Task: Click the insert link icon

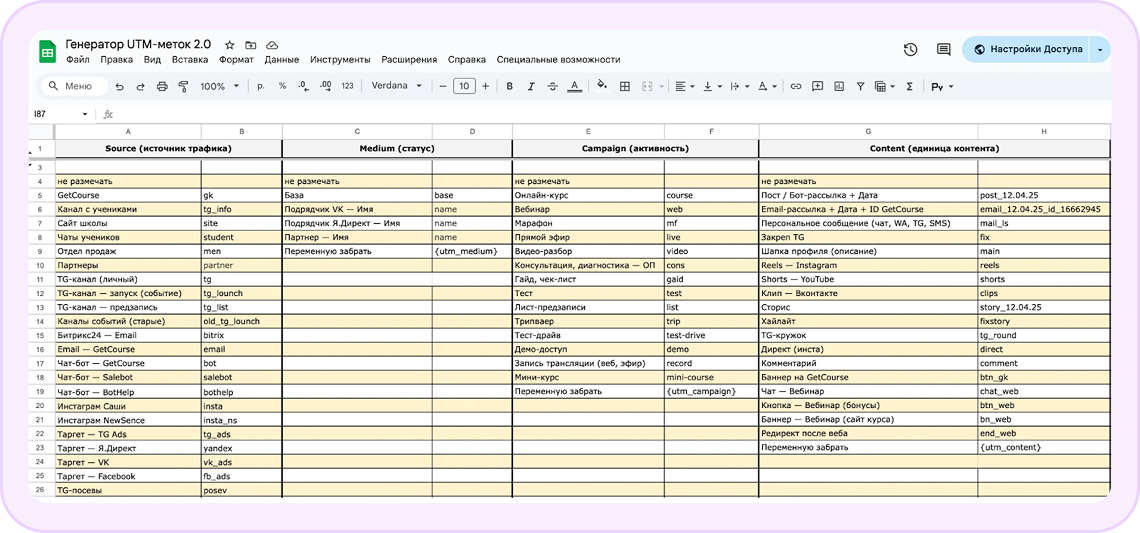Action: (796, 87)
